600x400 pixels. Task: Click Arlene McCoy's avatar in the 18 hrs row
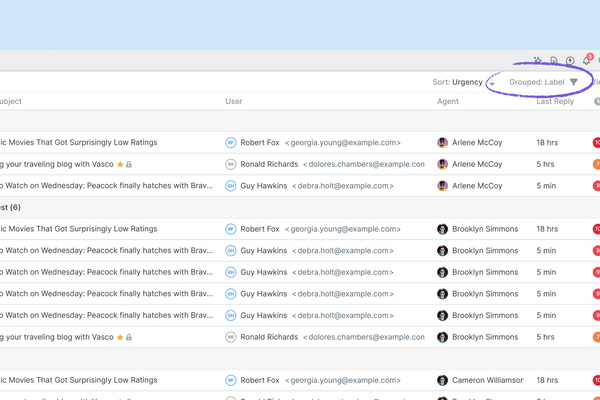[x=443, y=143]
